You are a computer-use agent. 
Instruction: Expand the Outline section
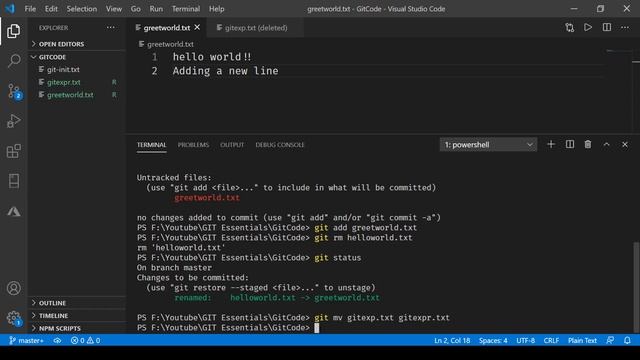point(77,303)
